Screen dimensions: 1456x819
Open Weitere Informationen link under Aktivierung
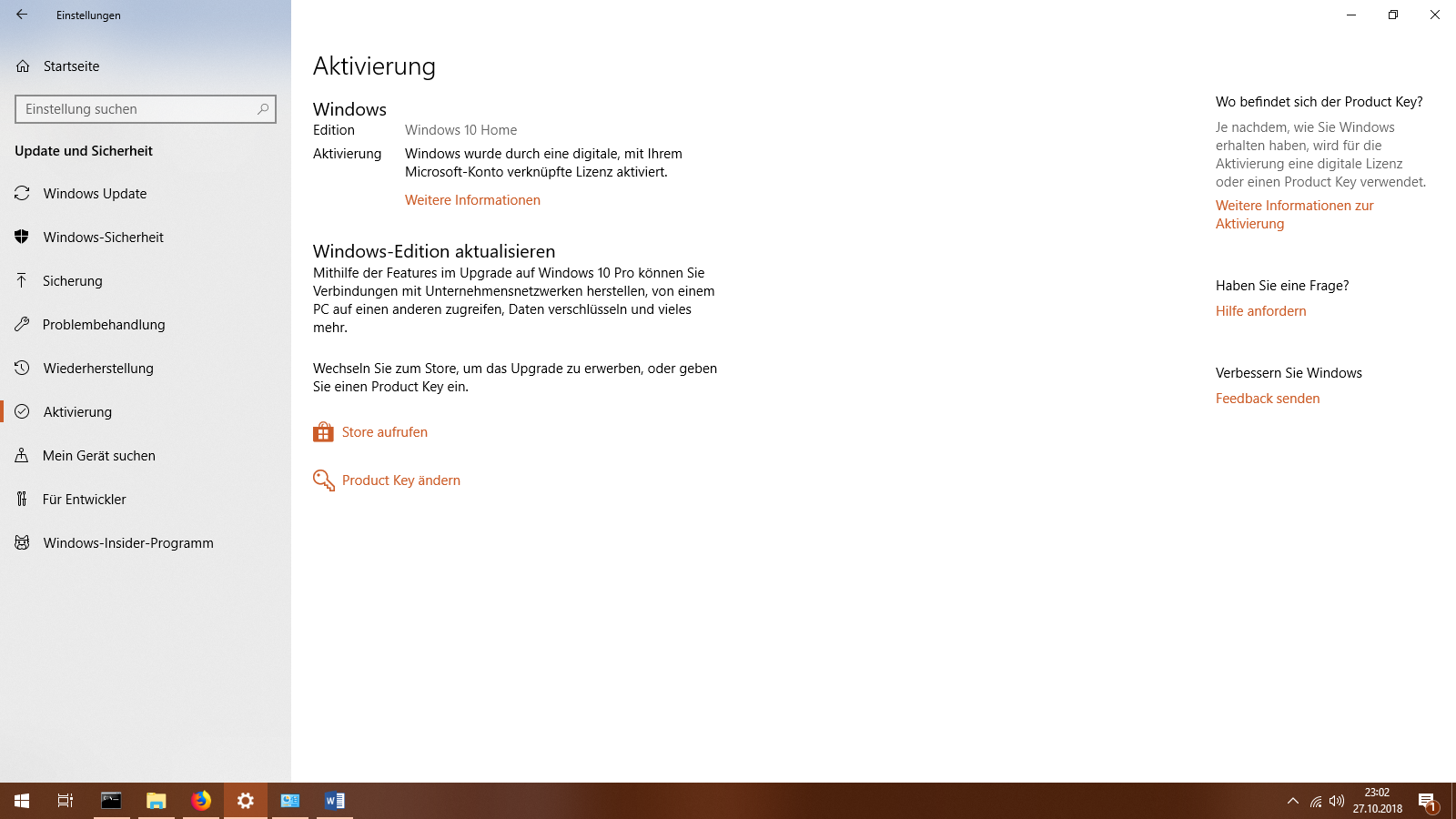(x=472, y=200)
